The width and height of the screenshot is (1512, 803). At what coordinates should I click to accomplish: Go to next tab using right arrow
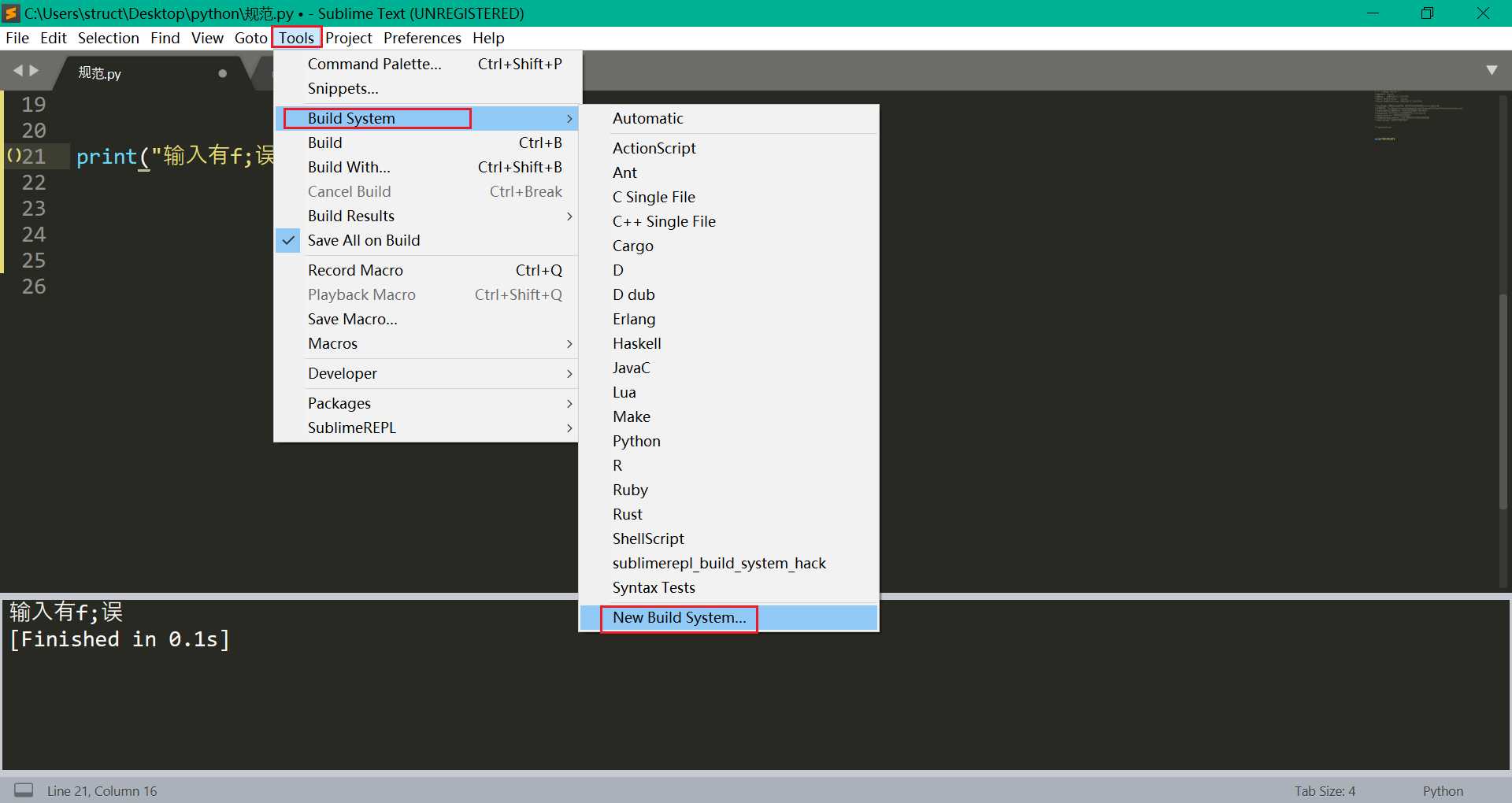(x=34, y=71)
